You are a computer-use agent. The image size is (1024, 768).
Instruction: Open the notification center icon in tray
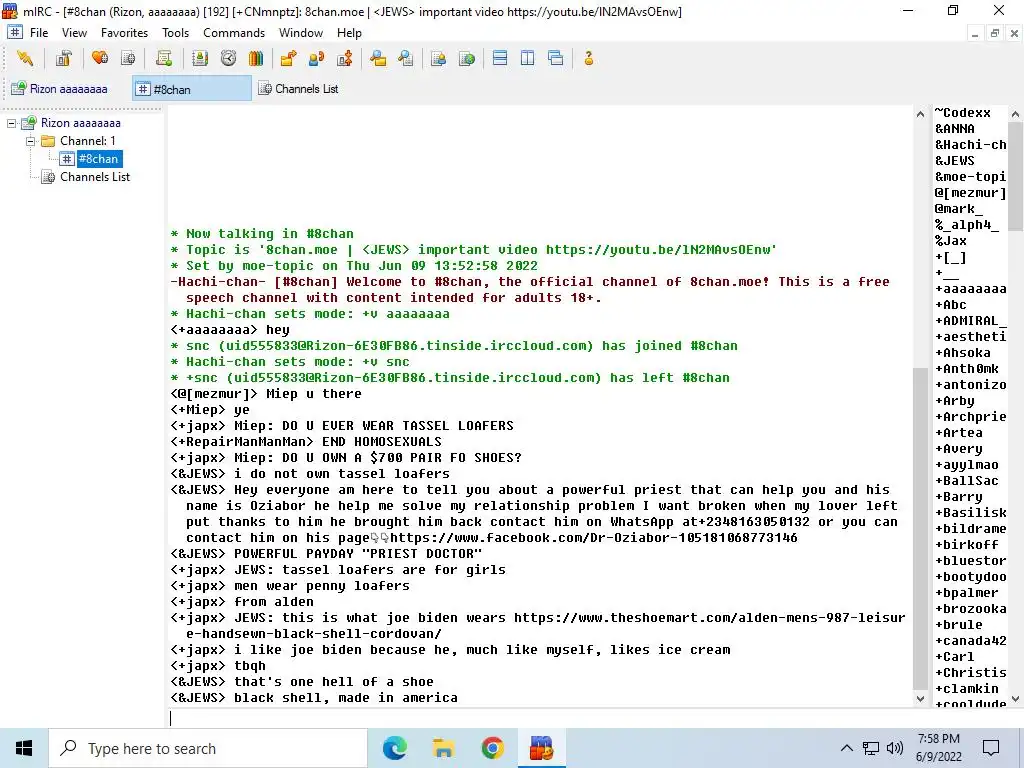[991, 748]
